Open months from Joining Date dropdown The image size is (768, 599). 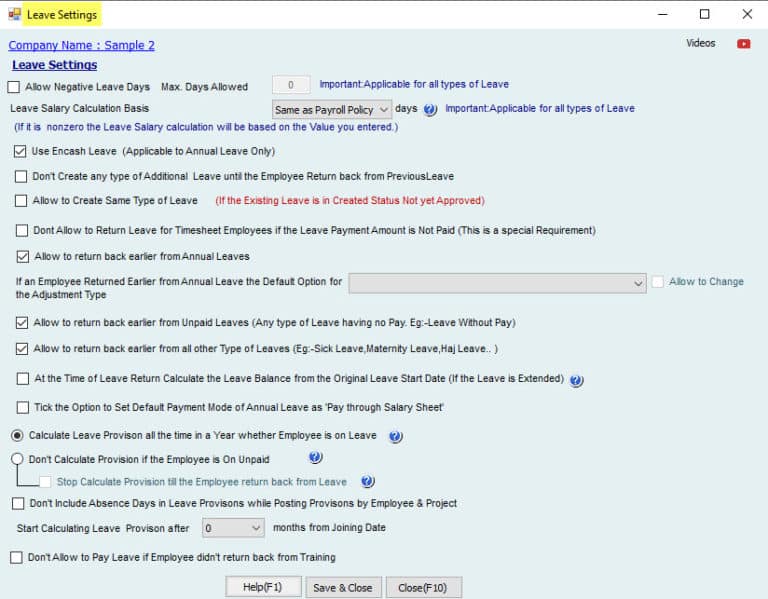pos(233,528)
